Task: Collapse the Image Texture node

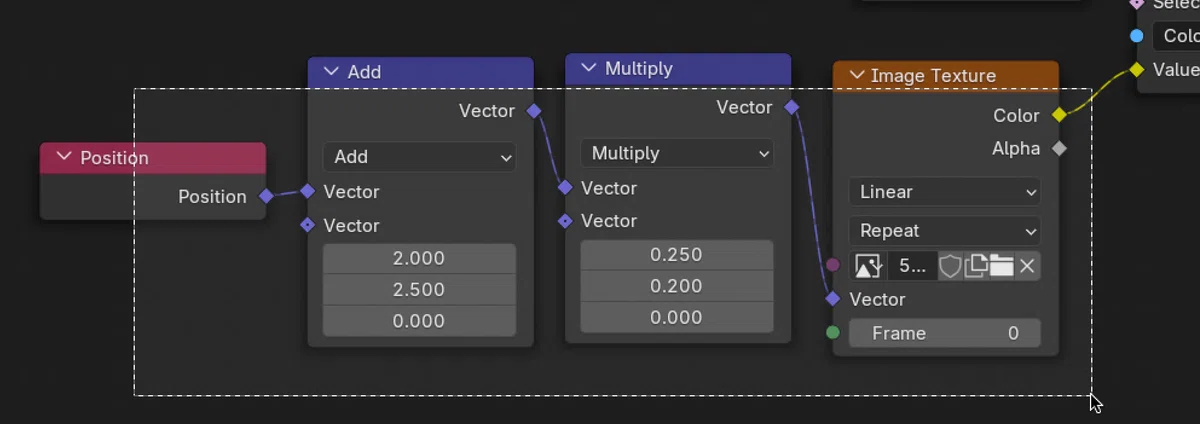Action: pyautogui.click(x=856, y=76)
